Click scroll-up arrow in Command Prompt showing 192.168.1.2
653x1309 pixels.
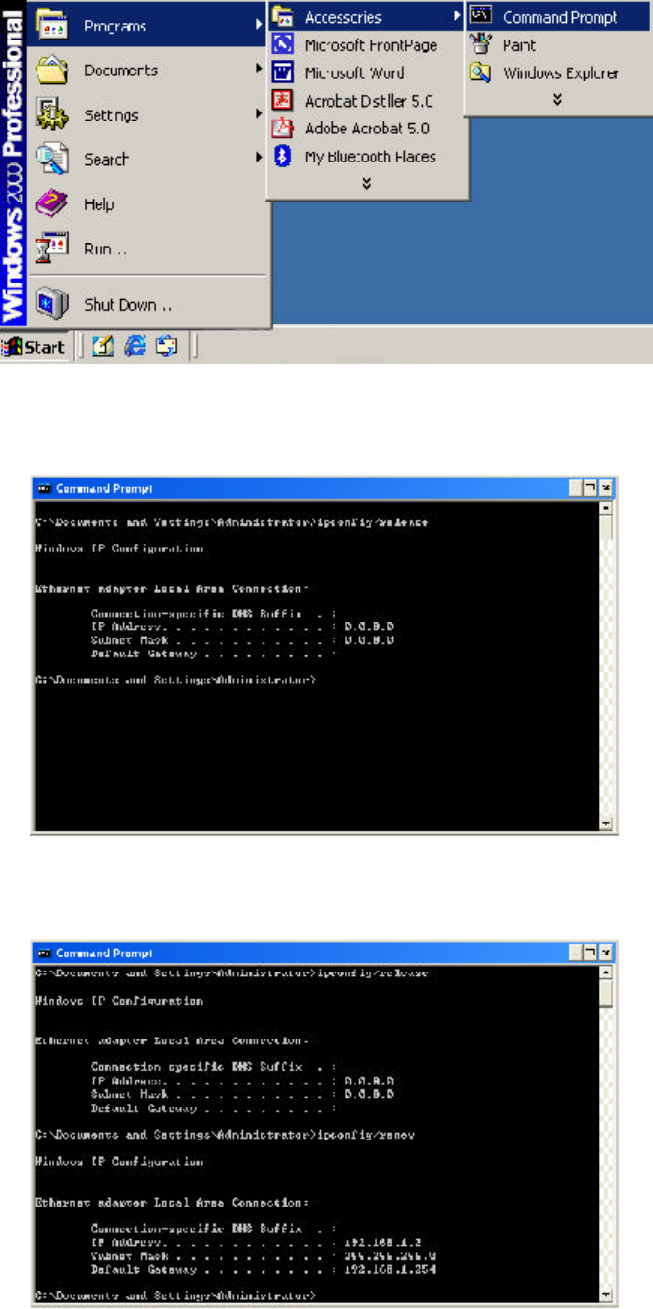tap(606, 972)
